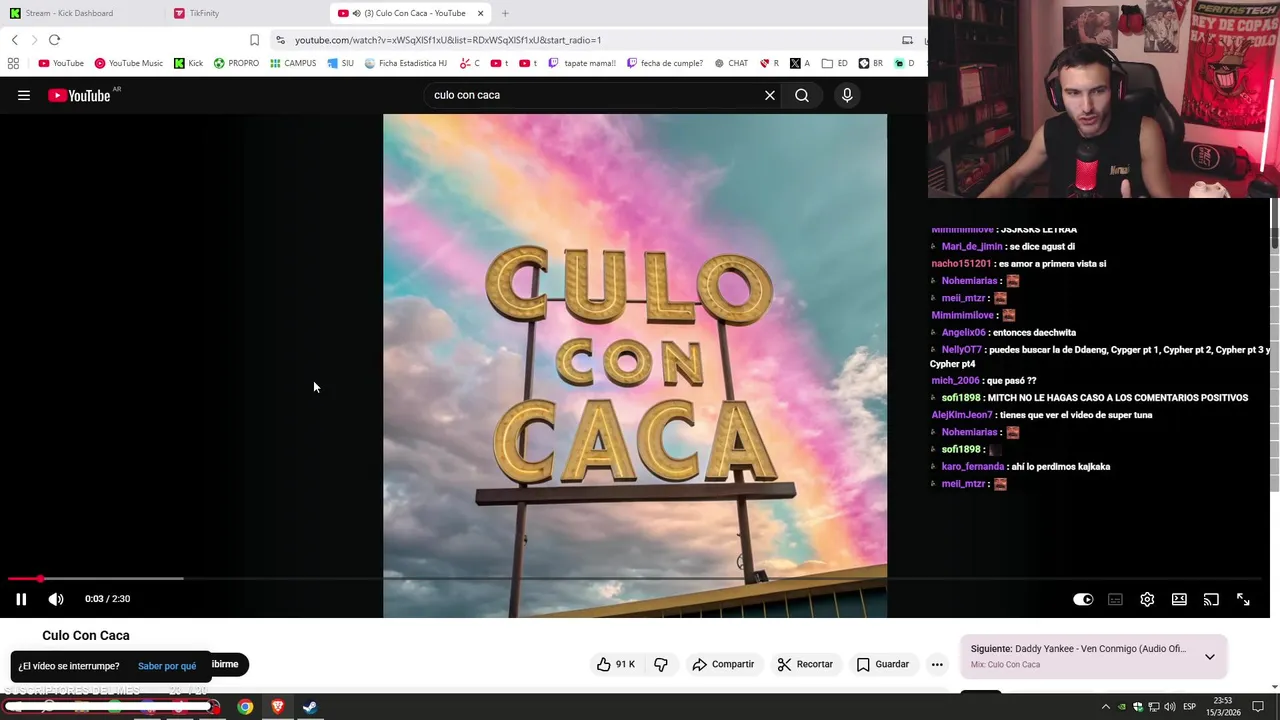Switch to Stream - Kick Dashboard tab
Image resolution: width=1280 pixels, height=720 pixels.
(x=69, y=13)
